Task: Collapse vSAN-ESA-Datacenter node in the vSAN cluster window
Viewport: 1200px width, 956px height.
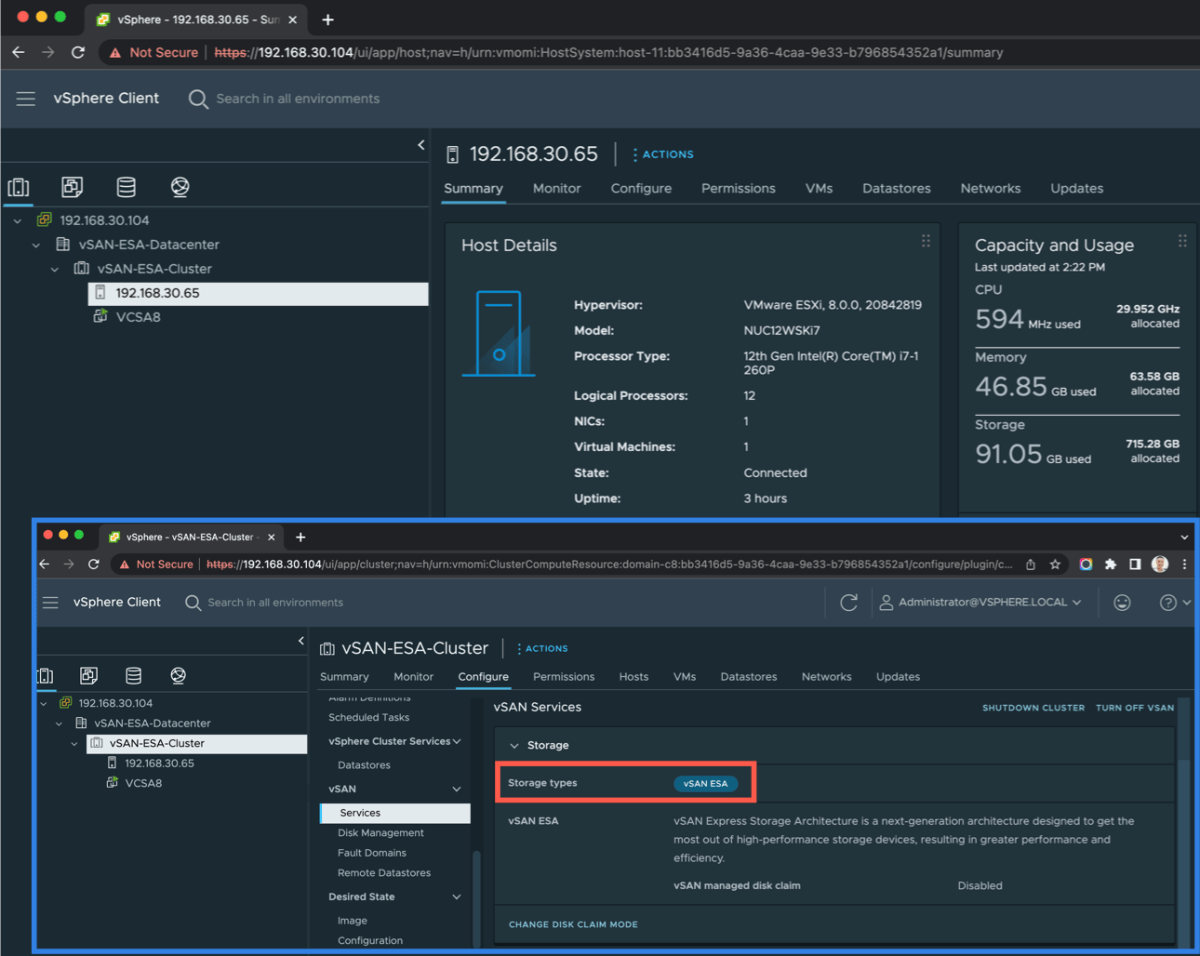Action: [59, 723]
